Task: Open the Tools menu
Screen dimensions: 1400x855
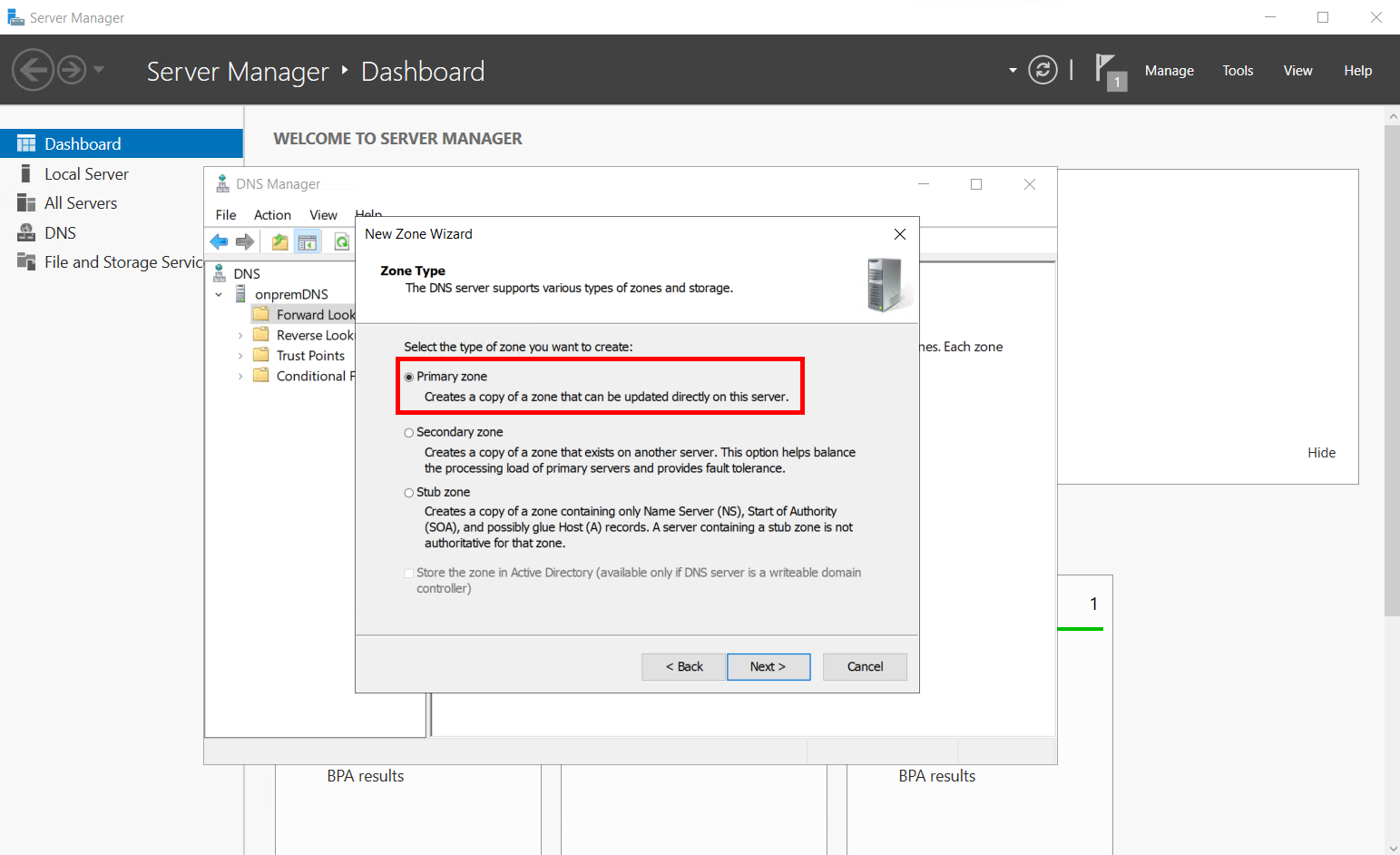Action: pyautogui.click(x=1238, y=71)
